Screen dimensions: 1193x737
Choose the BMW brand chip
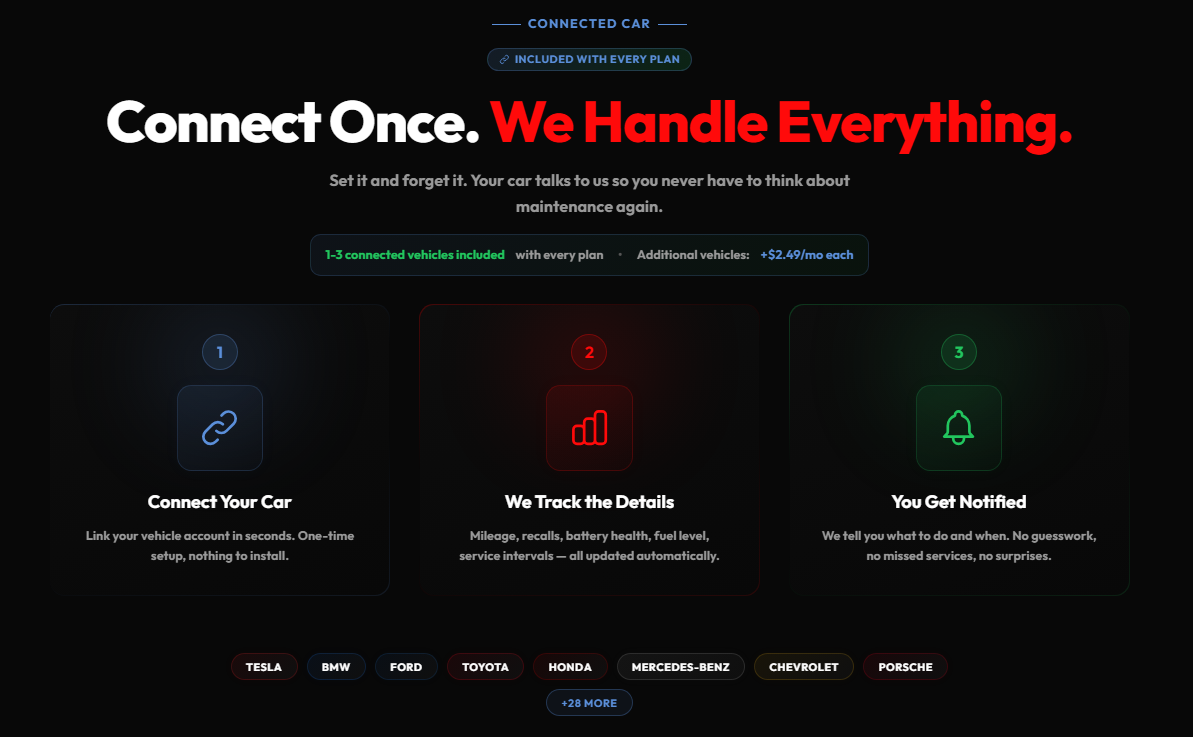coord(336,667)
